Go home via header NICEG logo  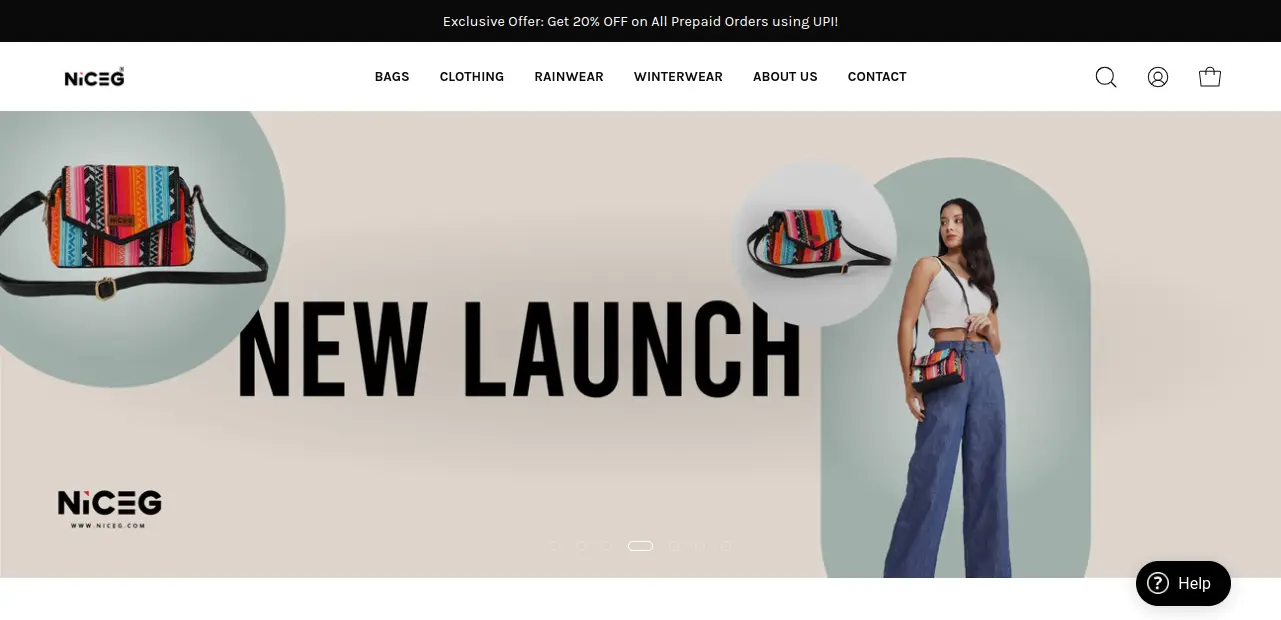pos(95,77)
